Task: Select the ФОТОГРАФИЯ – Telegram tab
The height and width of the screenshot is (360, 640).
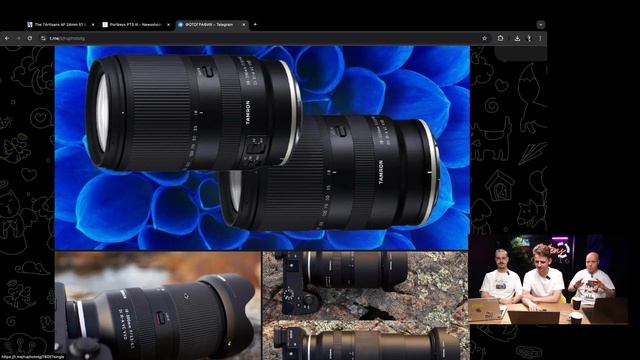Action: (212, 24)
